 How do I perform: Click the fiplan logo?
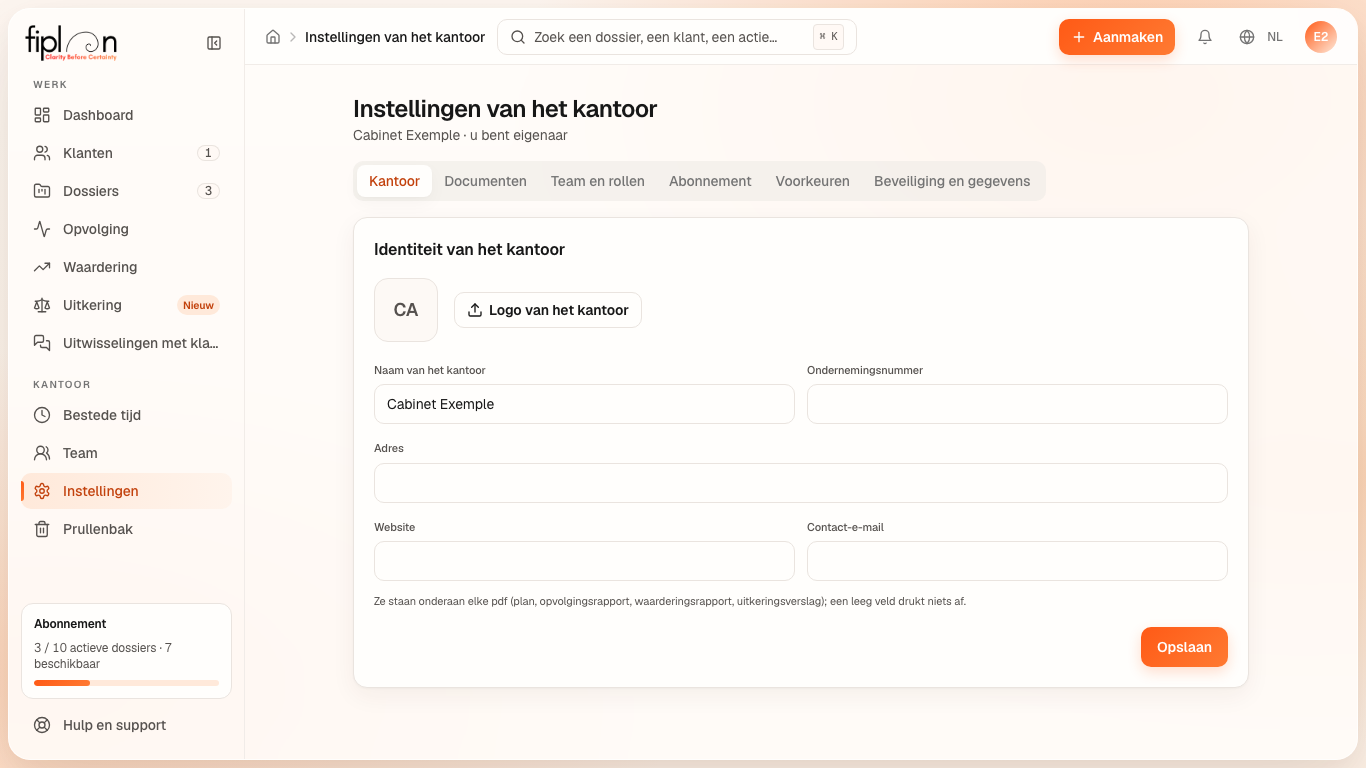click(71, 42)
